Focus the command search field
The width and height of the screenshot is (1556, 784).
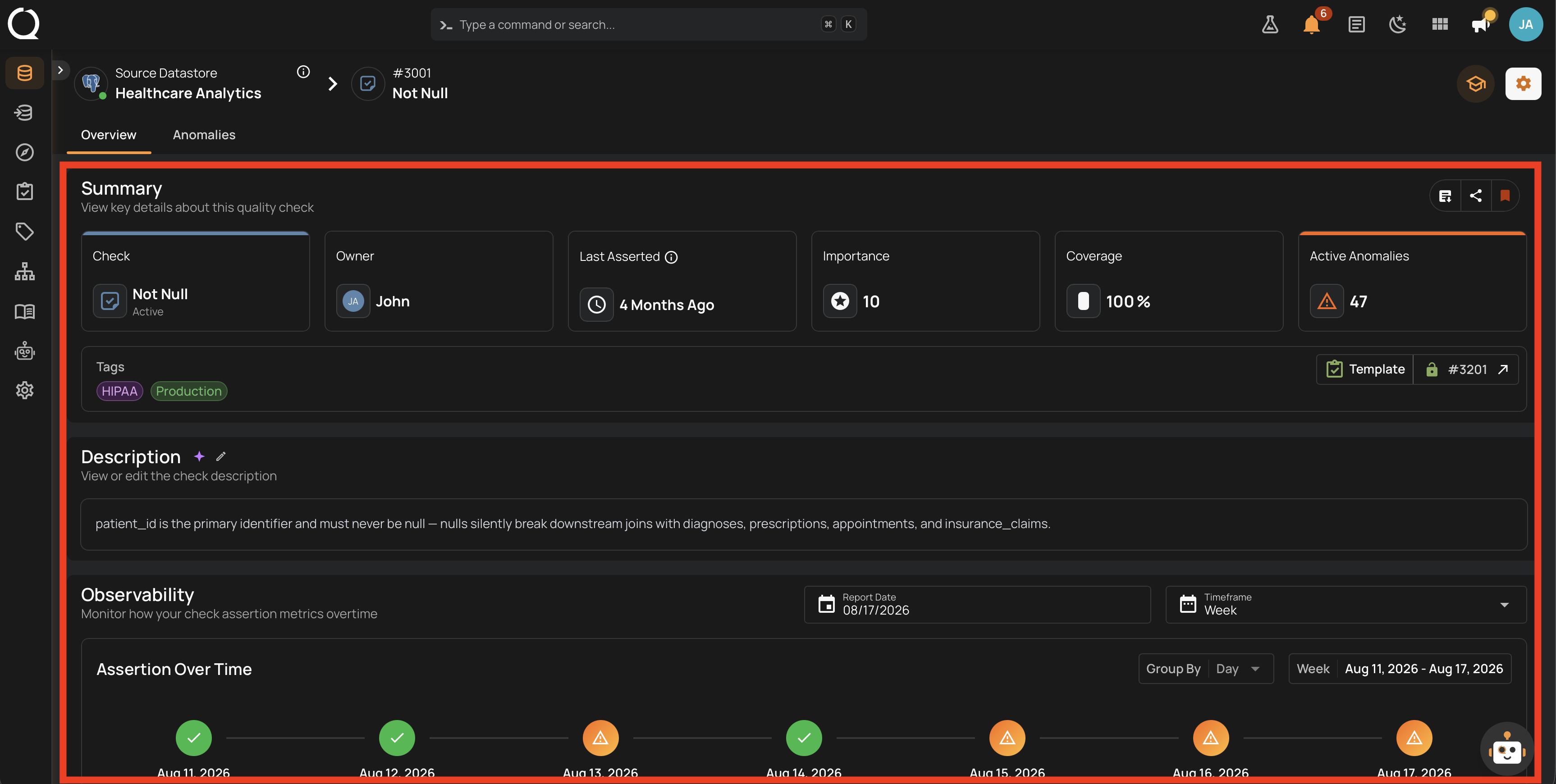(649, 25)
